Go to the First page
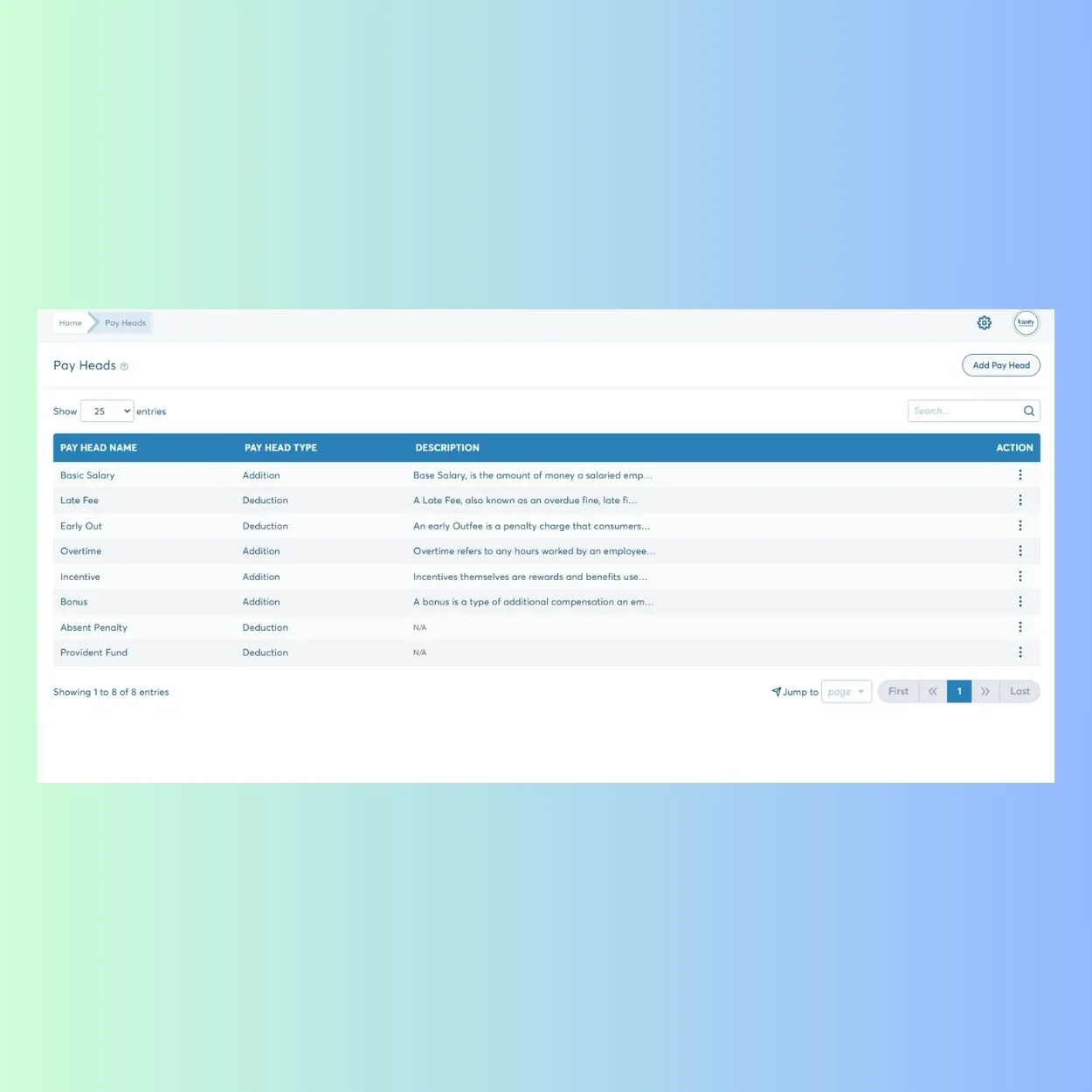The image size is (1092, 1092). [x=898, y=692]
